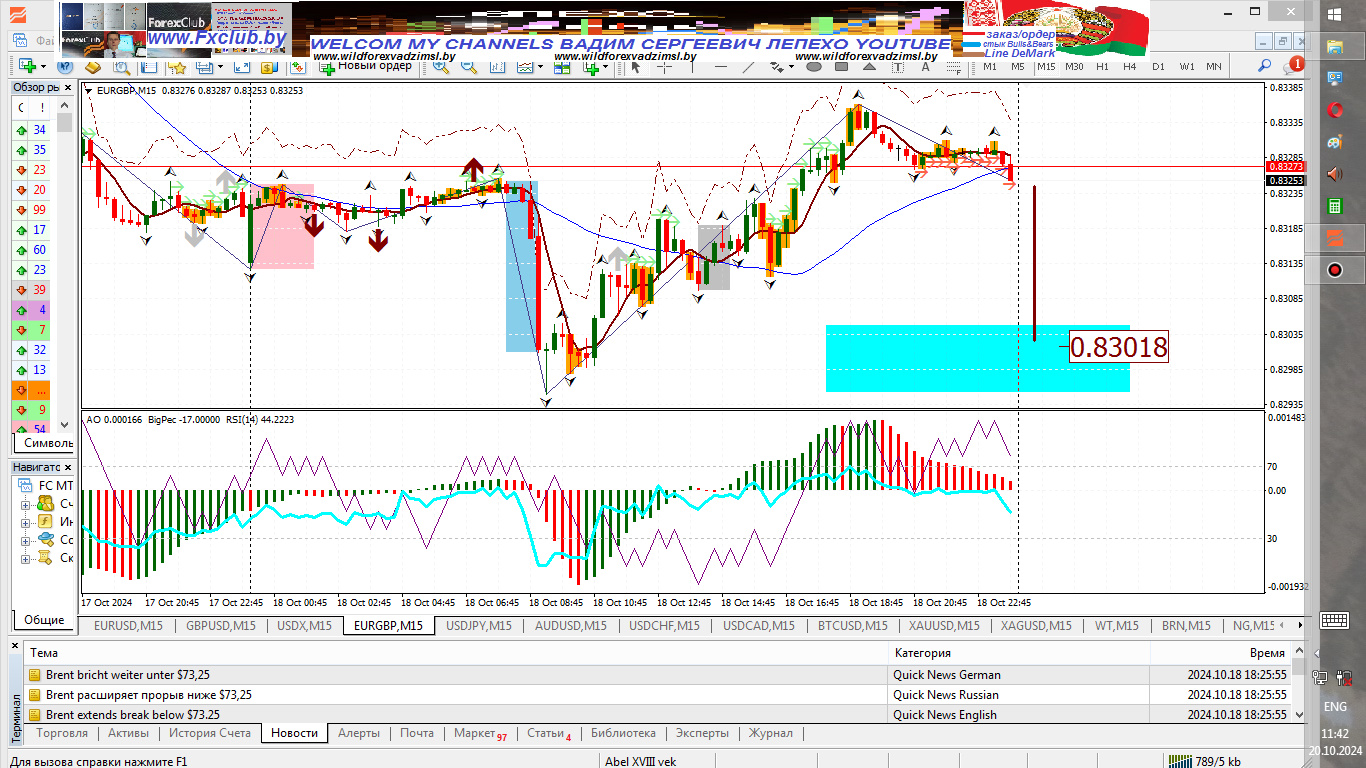Select the cursor arrow tool
1366x768 pixels.
(635, 66)
